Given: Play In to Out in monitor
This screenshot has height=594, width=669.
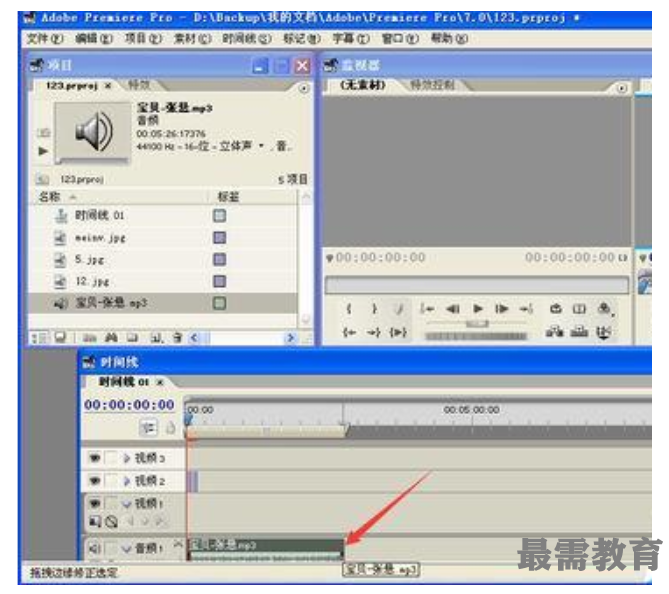Looking at the screenshot, I should pyautogui.click(x=398, y=332).
